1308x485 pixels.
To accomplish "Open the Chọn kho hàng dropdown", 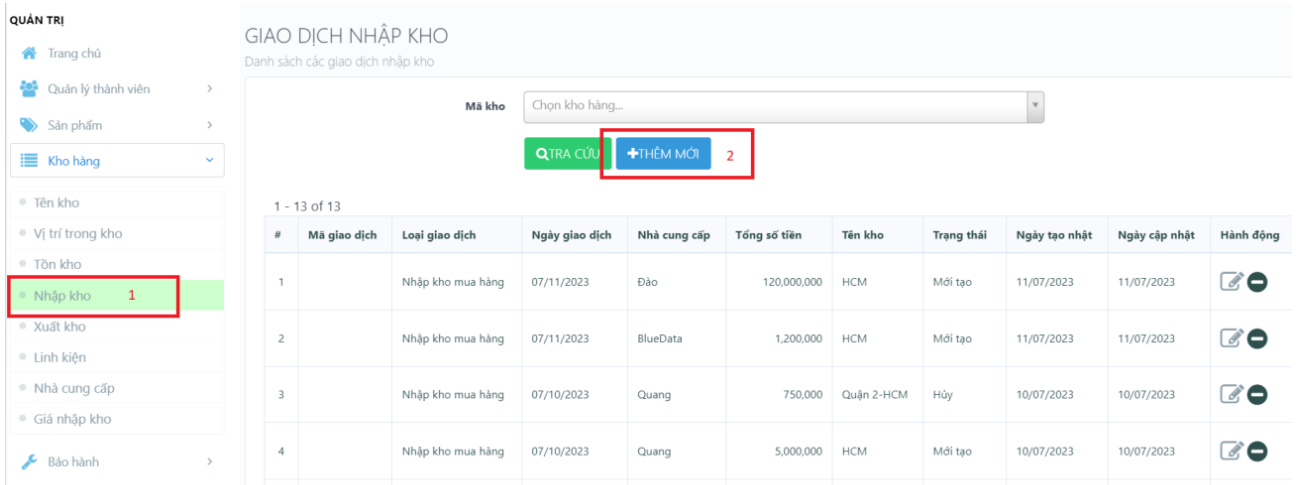I will point(783,106).
